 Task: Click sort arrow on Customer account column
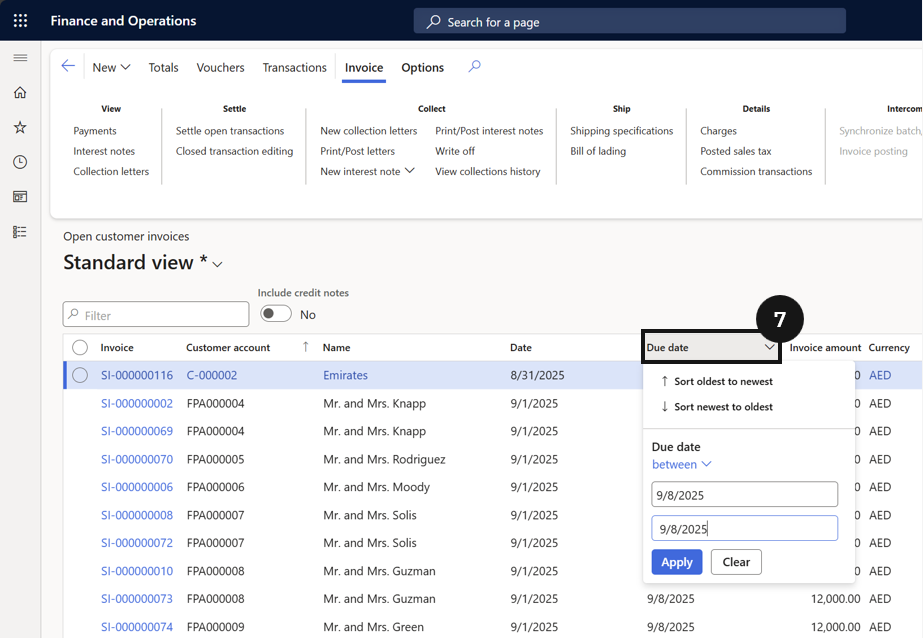306,347
